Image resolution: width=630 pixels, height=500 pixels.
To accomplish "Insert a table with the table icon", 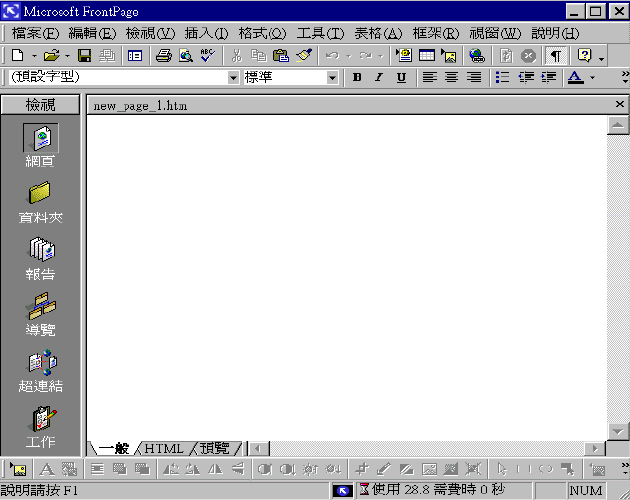I will coord(427,55).
